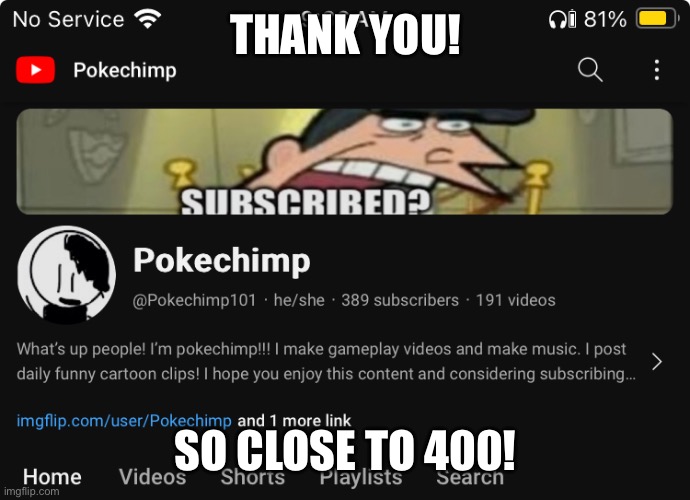Screen dimensions: 690x500
Task: Tap the Pokechimp title in the header bar
Action: click(125, 70)
